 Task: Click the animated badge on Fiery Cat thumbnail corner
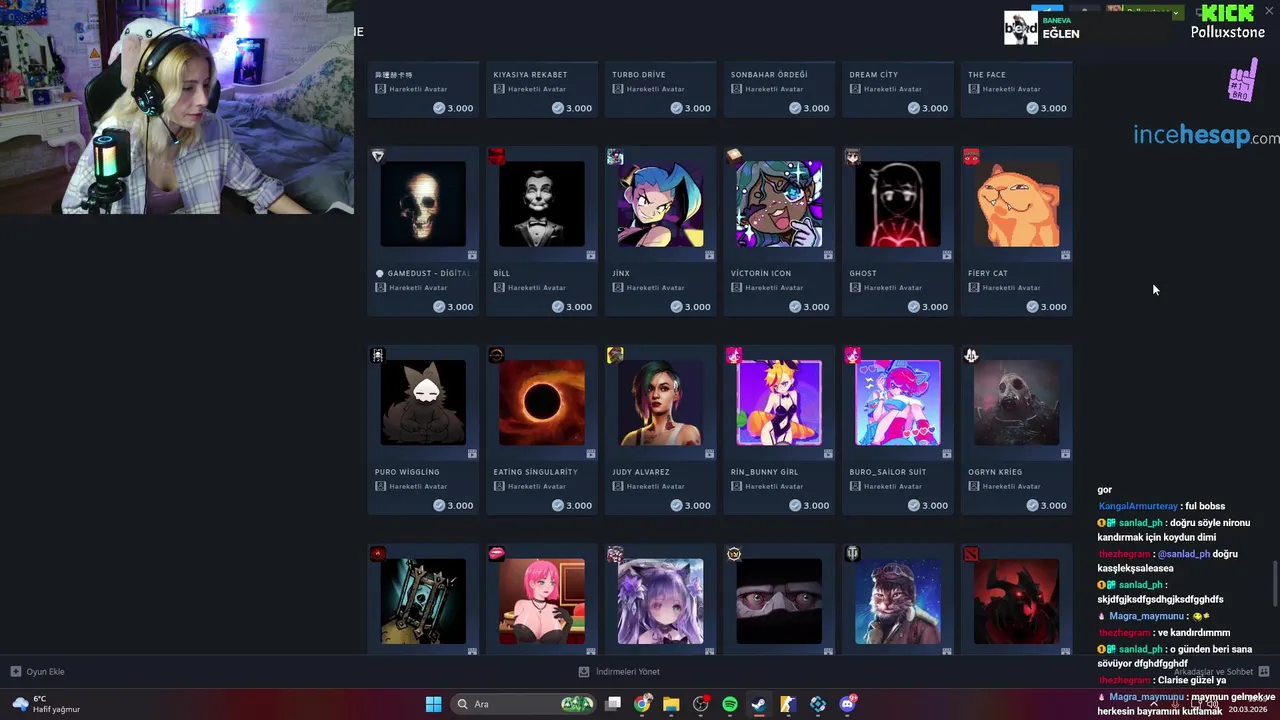click(x=1066, y=255)
